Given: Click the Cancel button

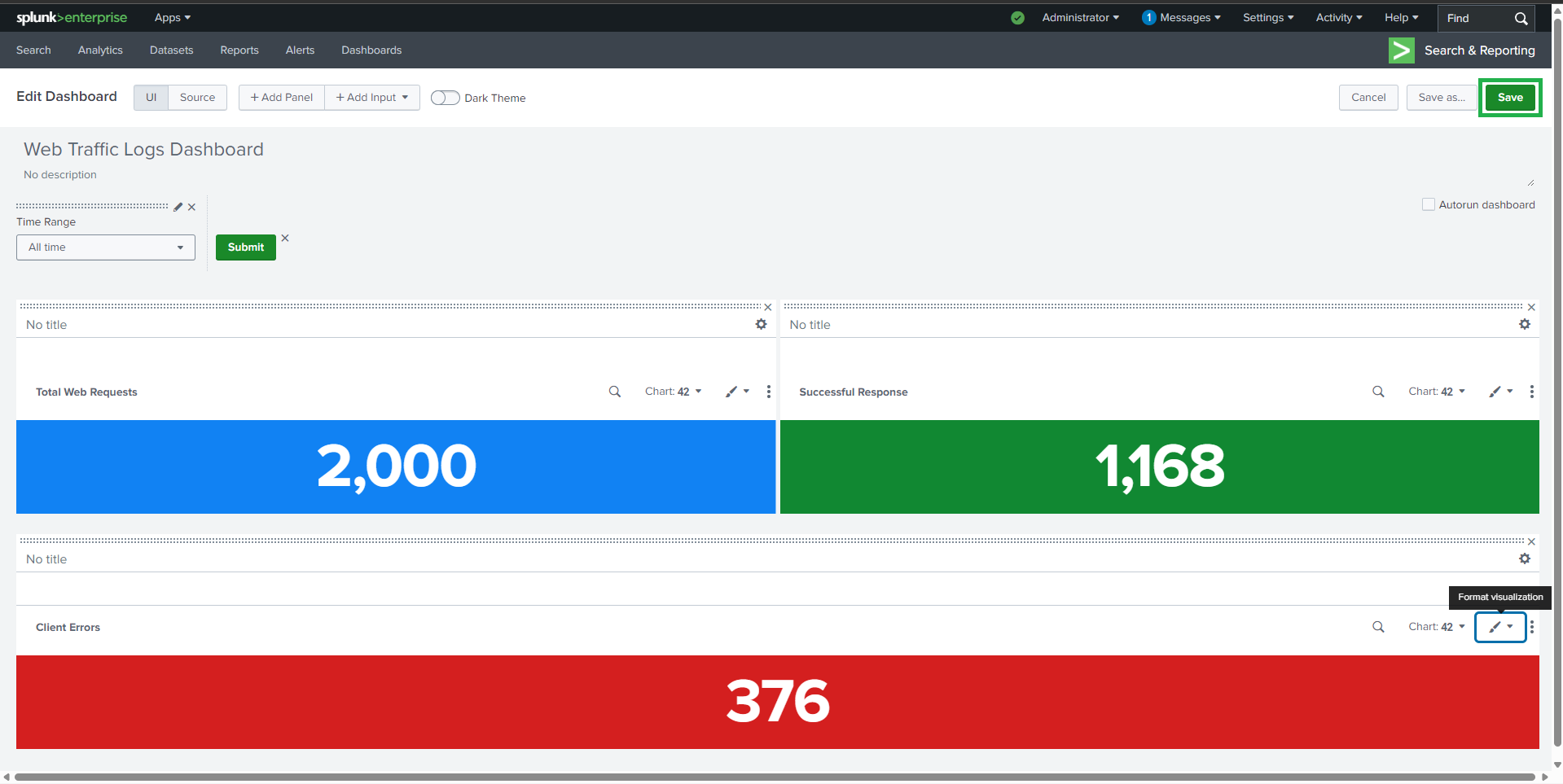Looking at the screenshot, I should 1368,98.
